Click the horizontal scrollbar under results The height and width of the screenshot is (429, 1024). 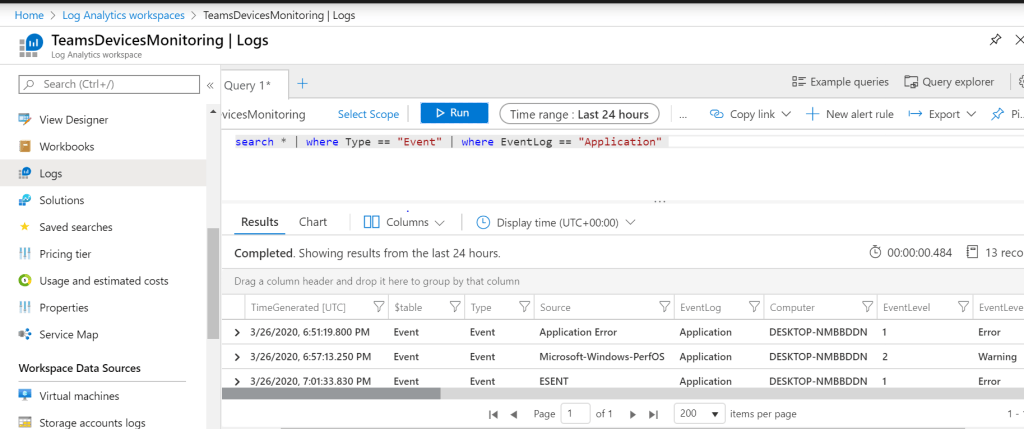point(330,394)
